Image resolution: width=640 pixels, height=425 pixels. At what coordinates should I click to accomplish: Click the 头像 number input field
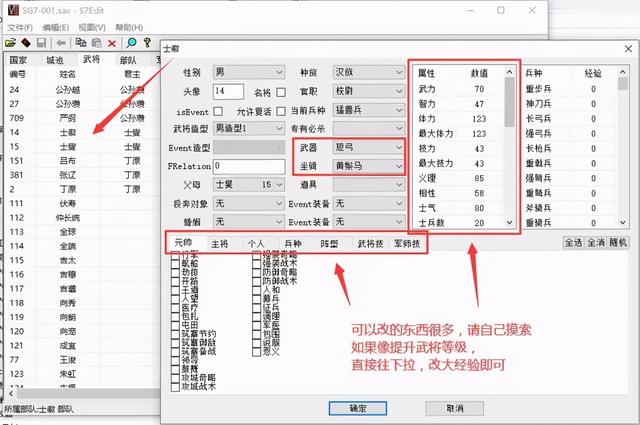pyautogui.click(x=224, y=91)
